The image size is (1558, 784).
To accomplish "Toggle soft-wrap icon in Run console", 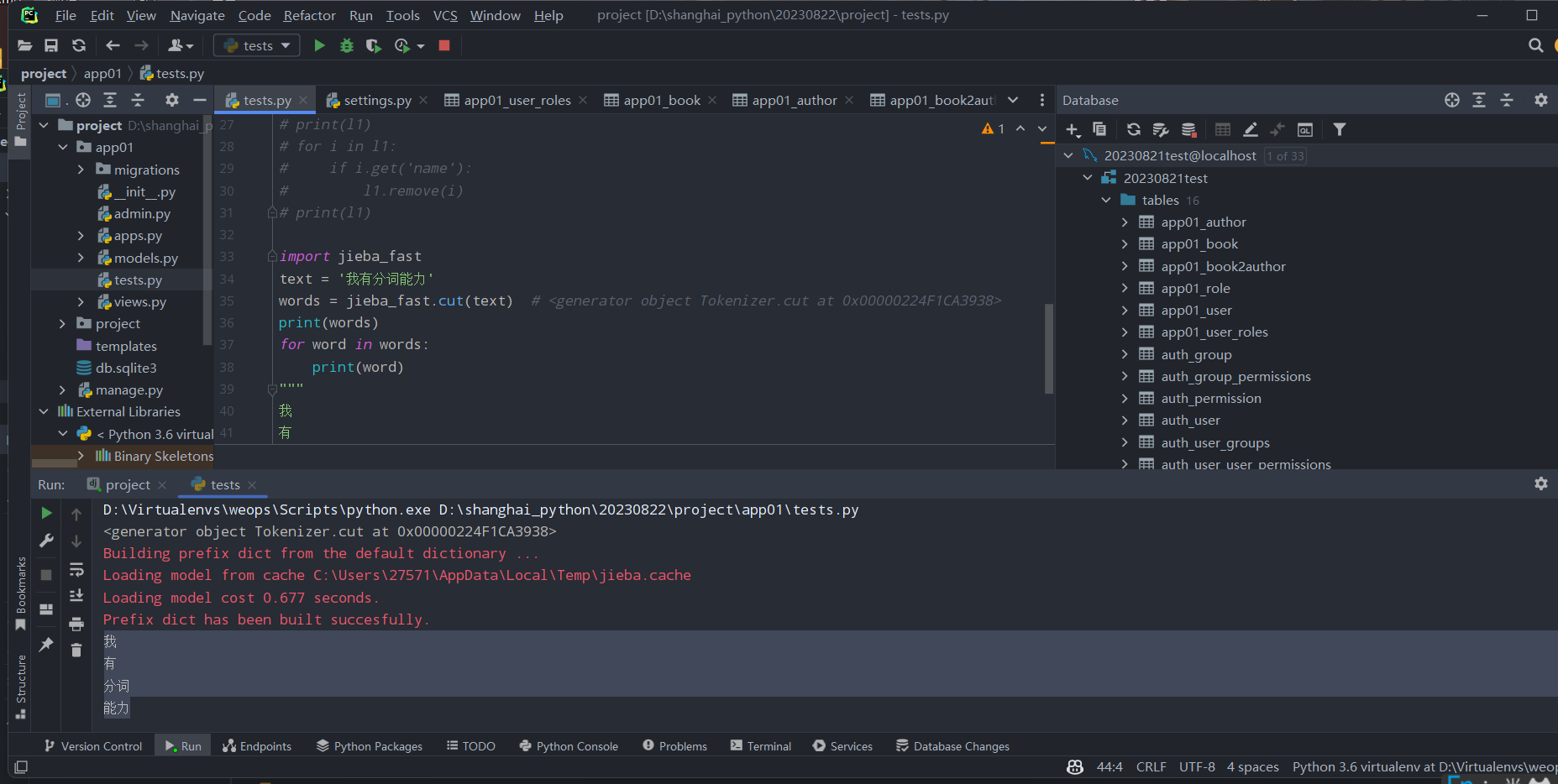I will (x=76, y=570).
